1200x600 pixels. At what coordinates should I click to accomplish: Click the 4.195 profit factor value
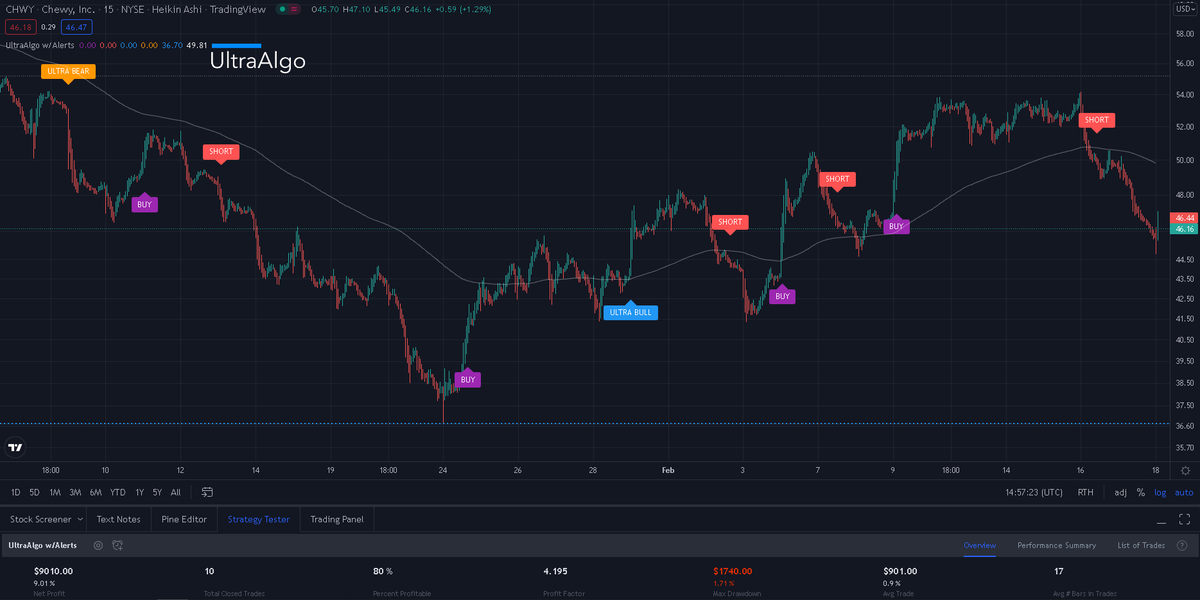click(x=555, y=572)
